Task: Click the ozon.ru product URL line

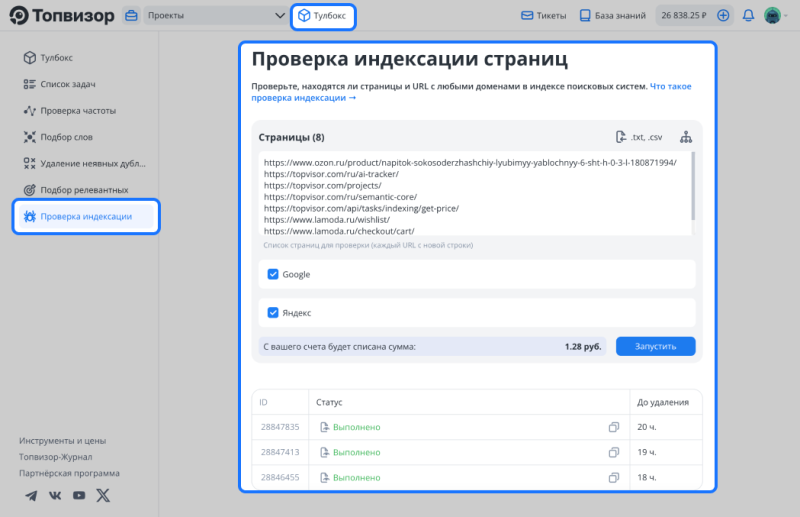Action: (470, 163)
